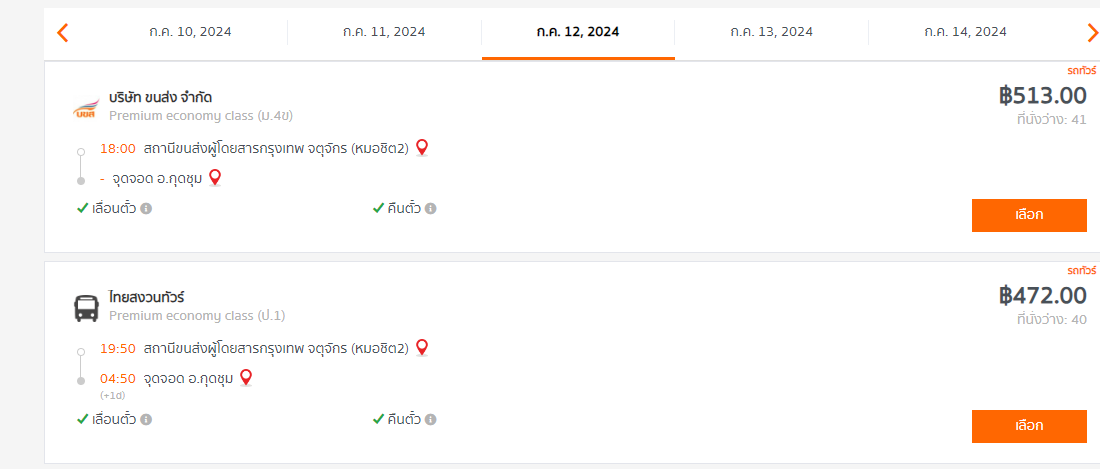Go to previous dates with left arrow
The image size is (1100, 469).
coord(62,32)
